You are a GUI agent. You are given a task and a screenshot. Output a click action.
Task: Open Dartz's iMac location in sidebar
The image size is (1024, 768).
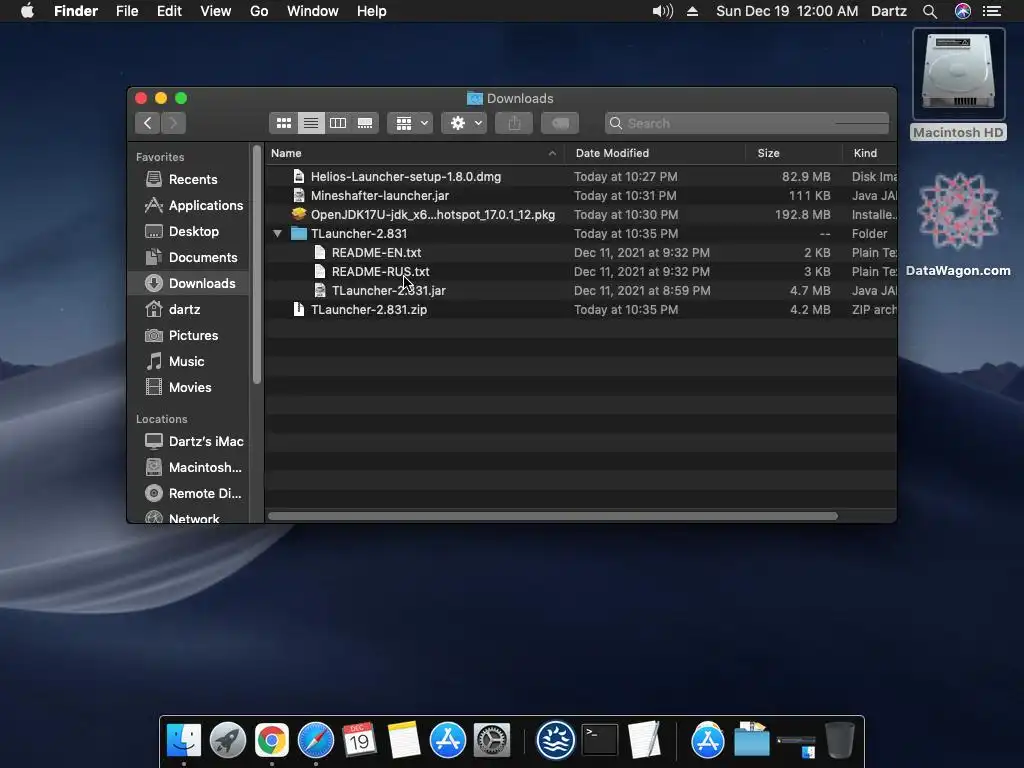[x=189, y=441]
